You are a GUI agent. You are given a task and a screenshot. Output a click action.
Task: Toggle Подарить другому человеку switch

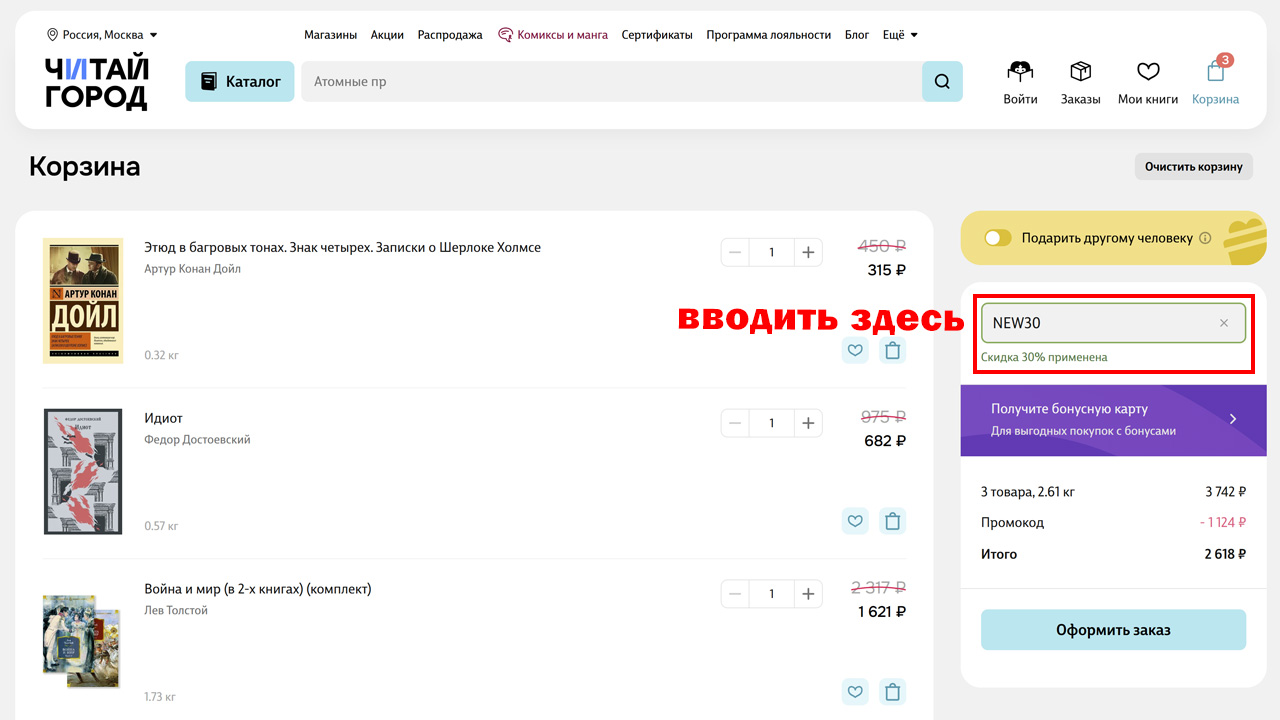[998, 238]
